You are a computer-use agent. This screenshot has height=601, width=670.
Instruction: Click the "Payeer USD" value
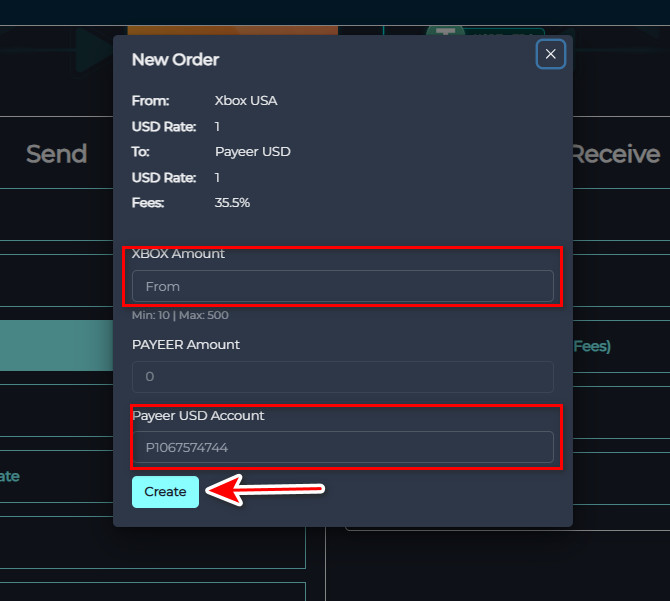[x=253, y=152]
